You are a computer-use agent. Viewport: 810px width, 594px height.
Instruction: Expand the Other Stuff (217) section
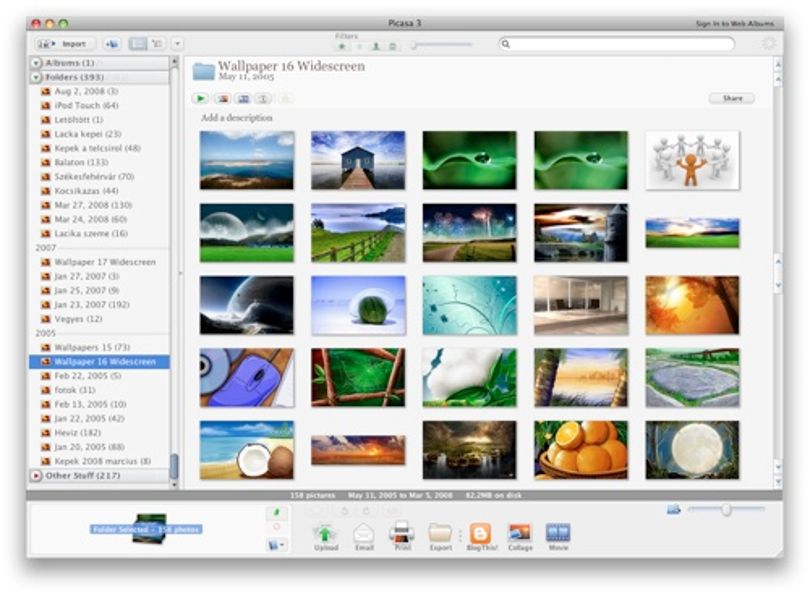(36, 475)
